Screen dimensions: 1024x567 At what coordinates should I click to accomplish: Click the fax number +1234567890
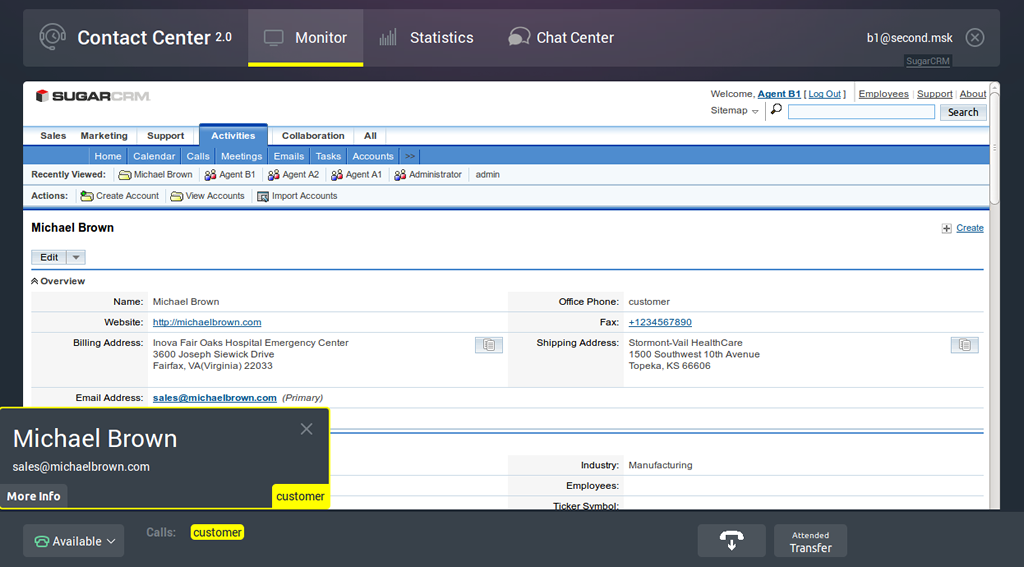coord(660,322)
